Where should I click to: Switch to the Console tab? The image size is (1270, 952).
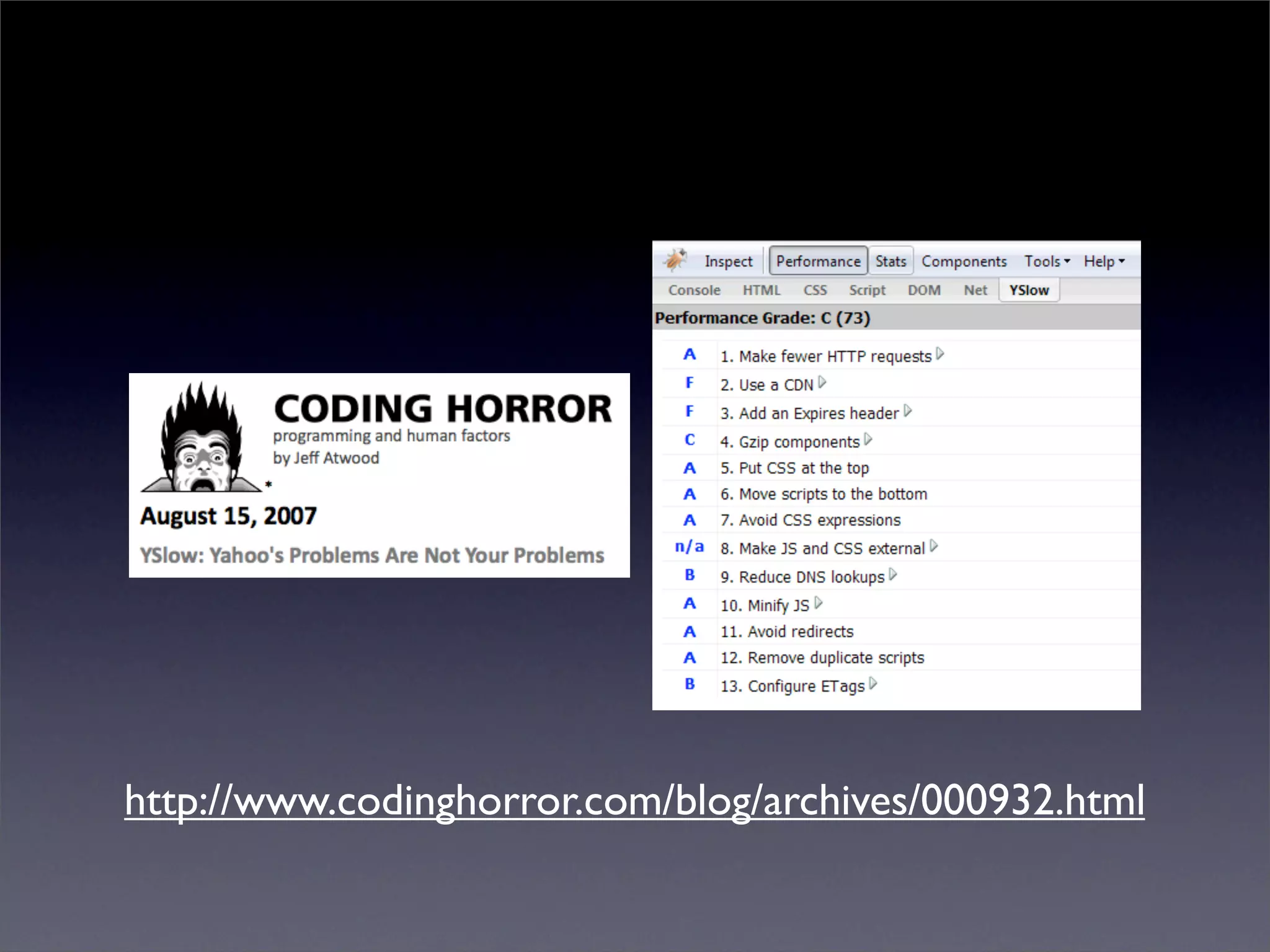[694, 290]
